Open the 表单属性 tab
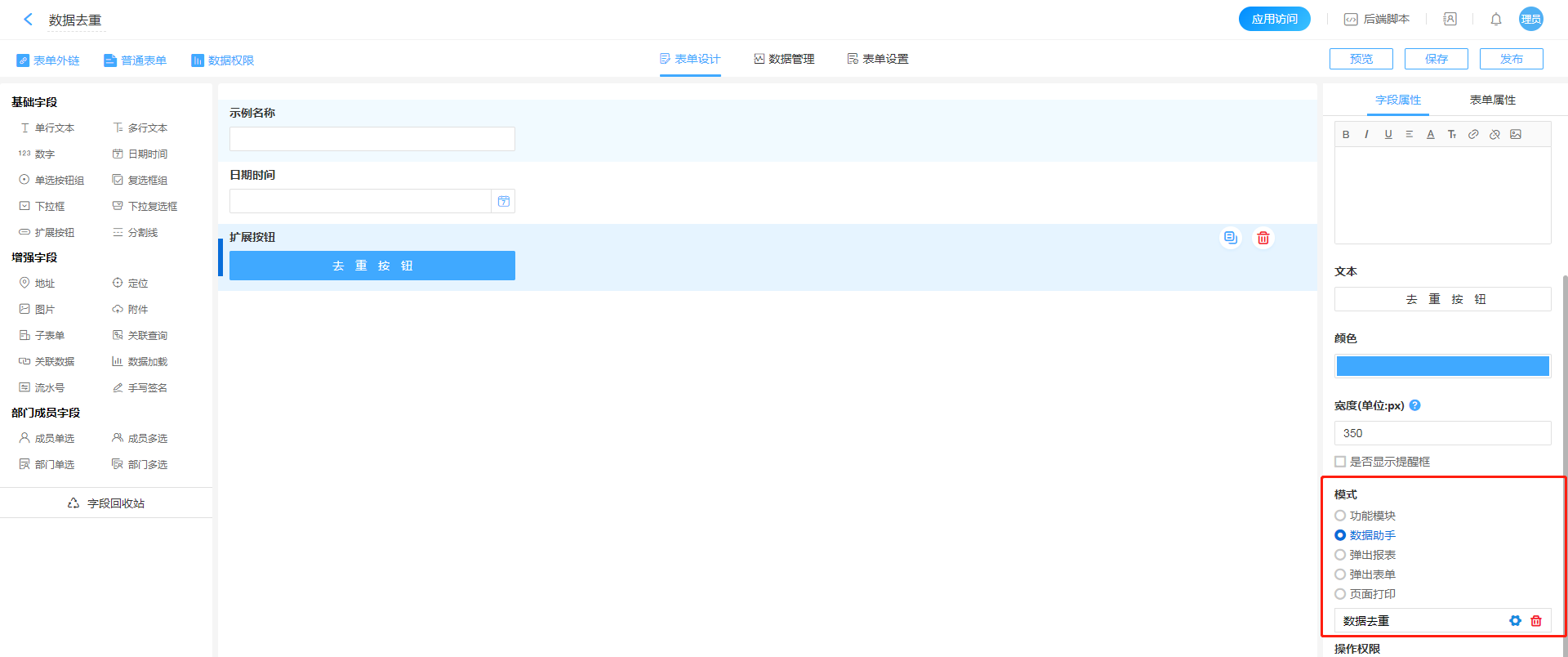 tap(1492, 100)
